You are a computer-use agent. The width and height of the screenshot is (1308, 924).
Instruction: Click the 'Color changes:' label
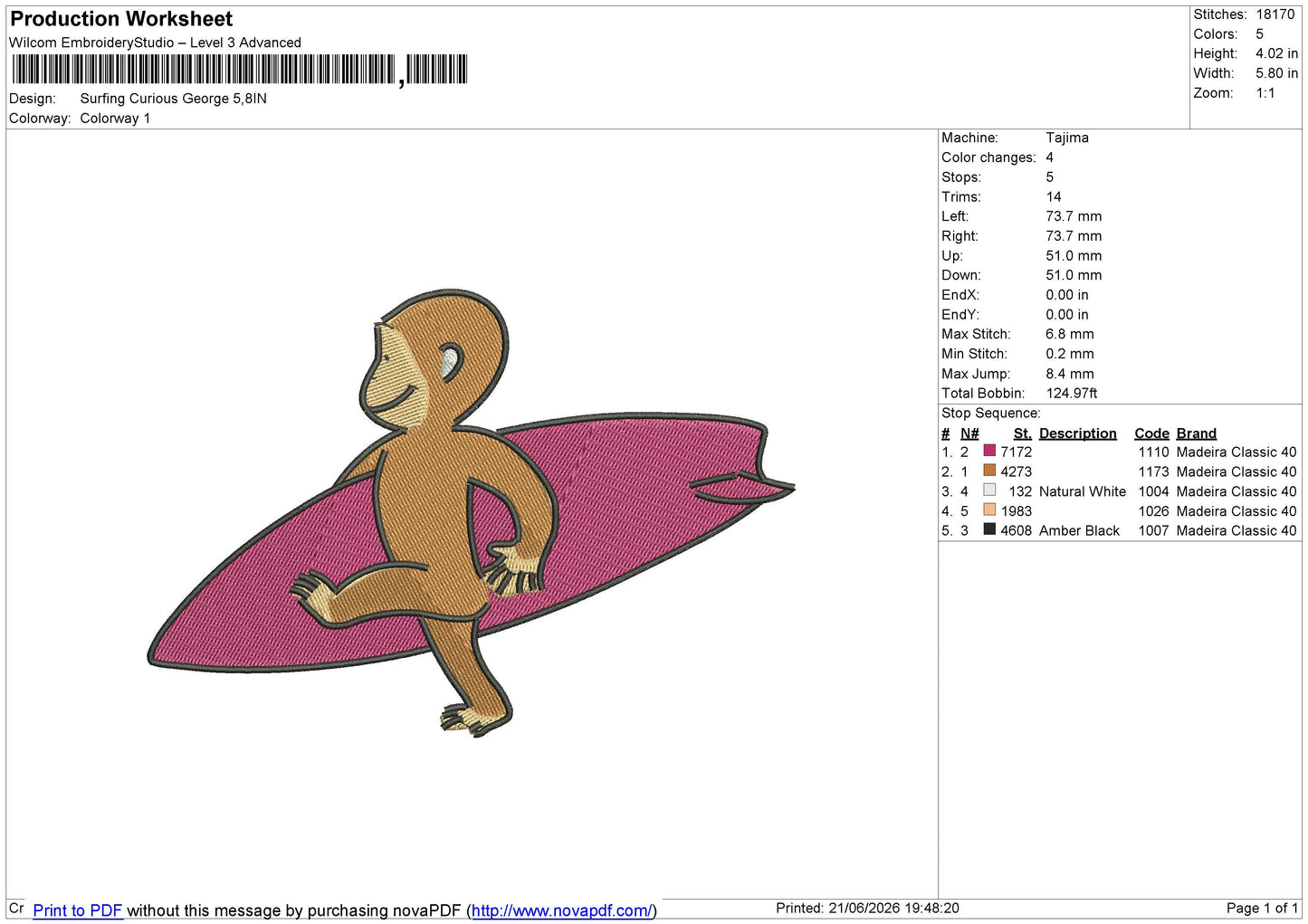pos(988,157)
